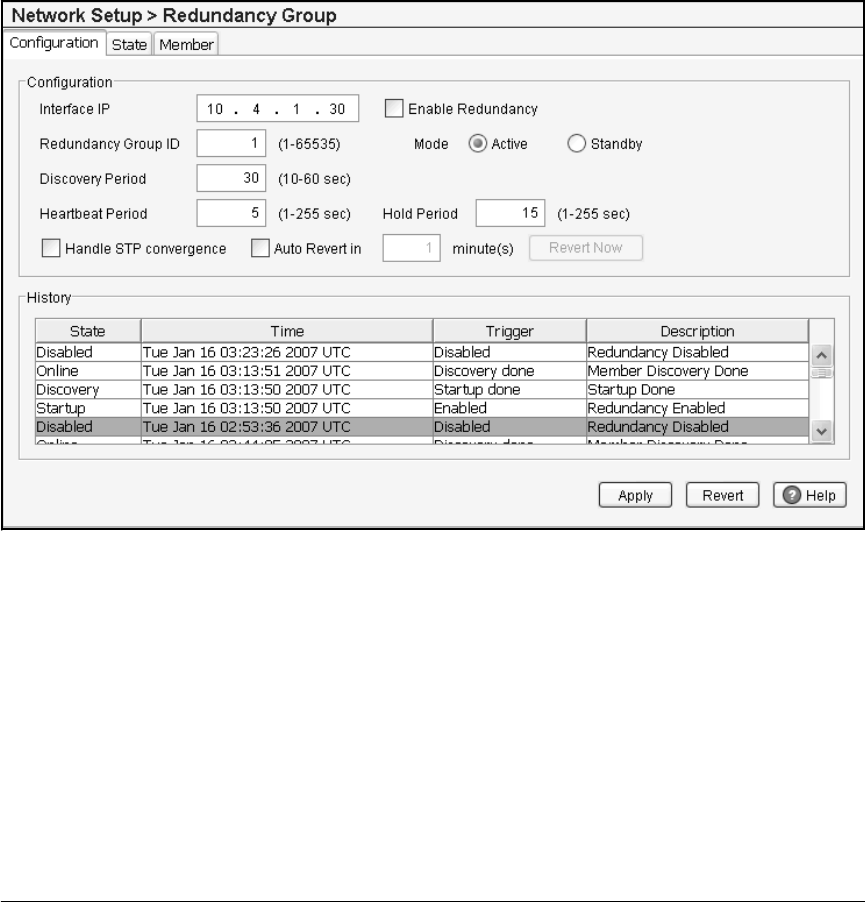This screenshot has width=865, height=902.
Task: Select the 'Startup' state row cell
Action: click(88, 408)
